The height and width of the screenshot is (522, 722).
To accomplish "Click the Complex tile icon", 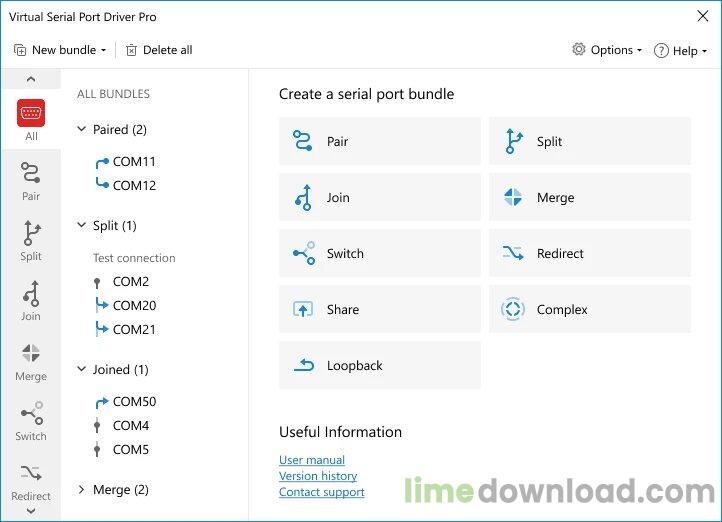I will pyautogui.click(x=512, y=309).
